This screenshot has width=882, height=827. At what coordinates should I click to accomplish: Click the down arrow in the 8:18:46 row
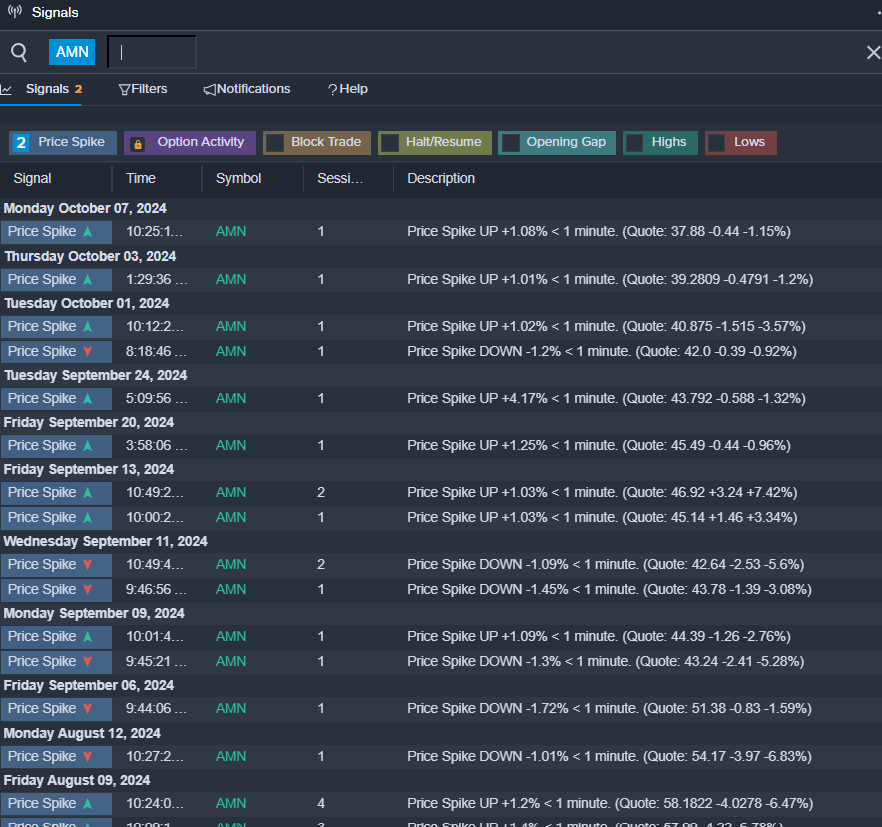[88, 352]
